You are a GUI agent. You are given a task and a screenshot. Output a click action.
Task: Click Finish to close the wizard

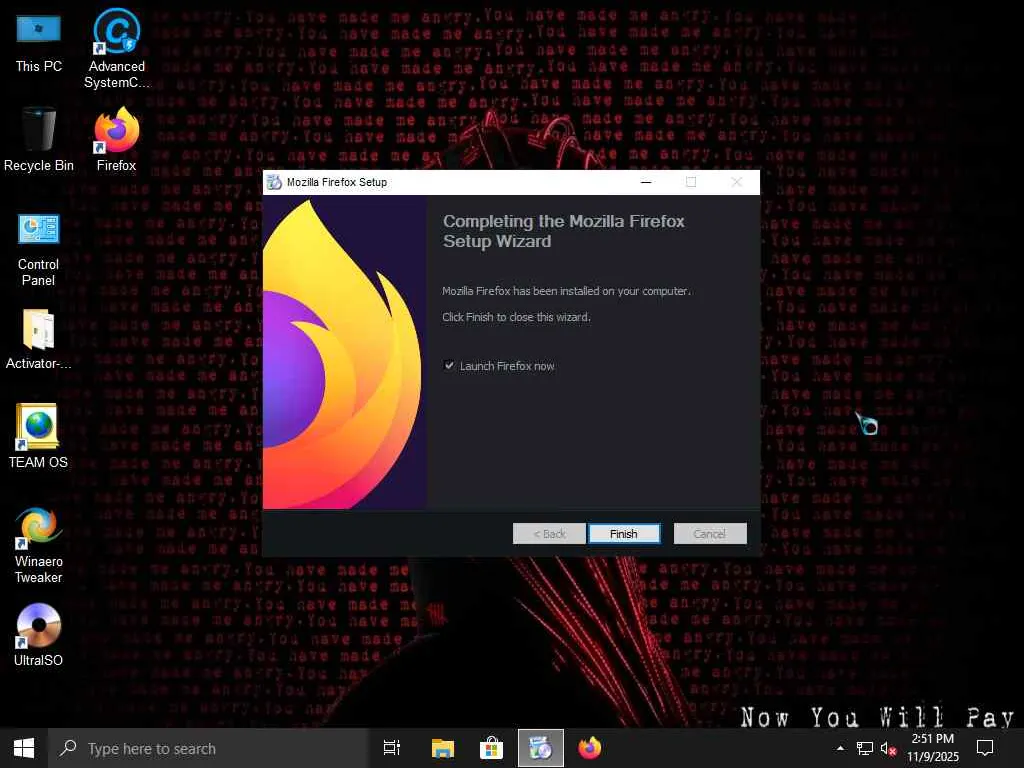(624, 534)
